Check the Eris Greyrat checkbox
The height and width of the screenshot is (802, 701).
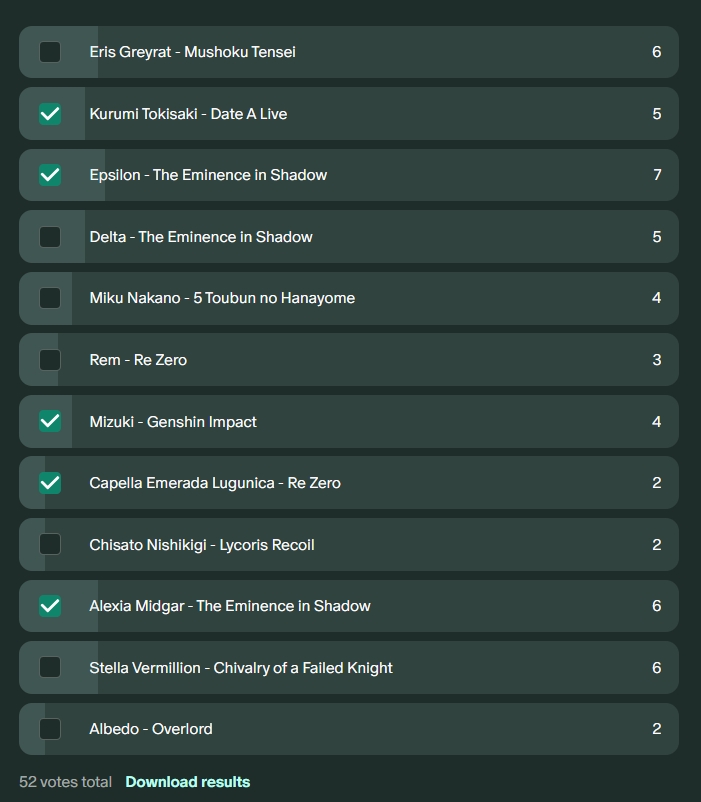(50, 52)
